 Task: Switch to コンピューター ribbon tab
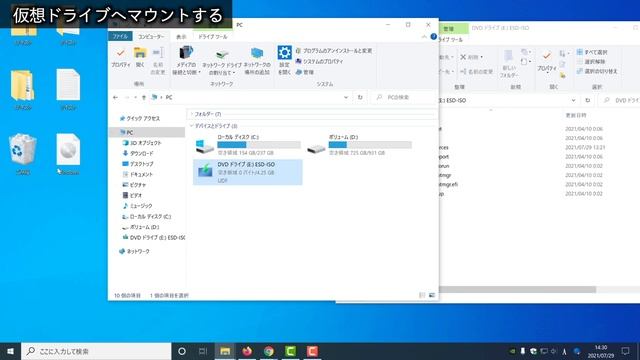point(151,36)
